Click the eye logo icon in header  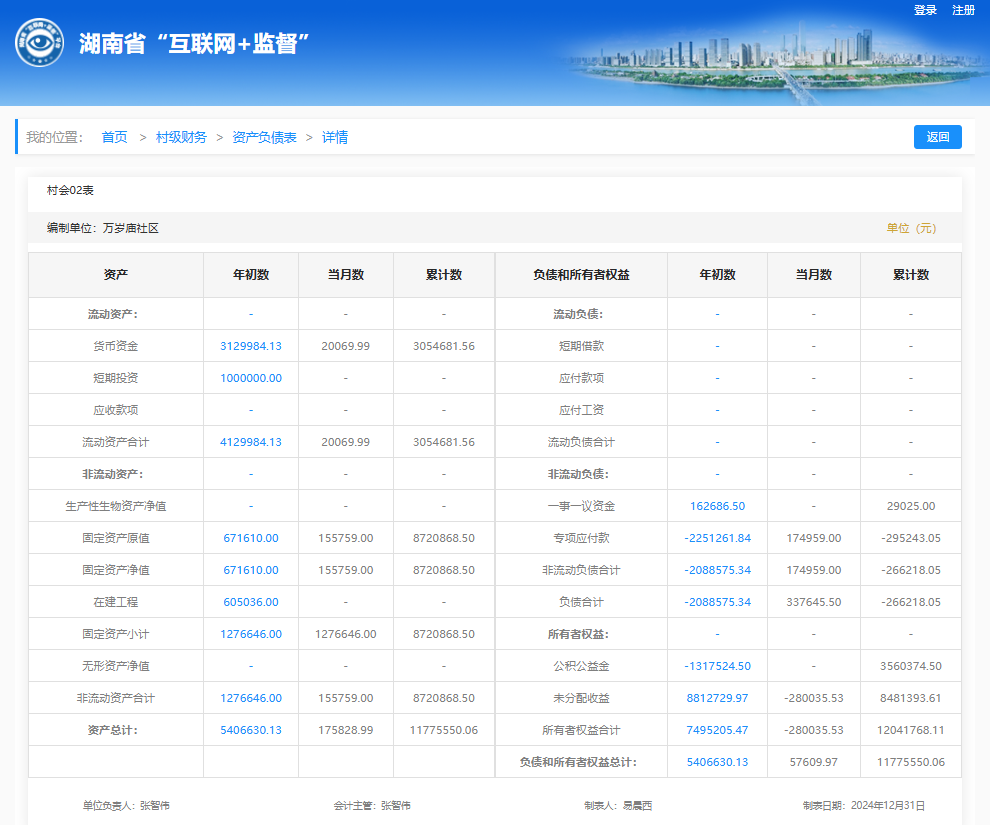point(39,42)
